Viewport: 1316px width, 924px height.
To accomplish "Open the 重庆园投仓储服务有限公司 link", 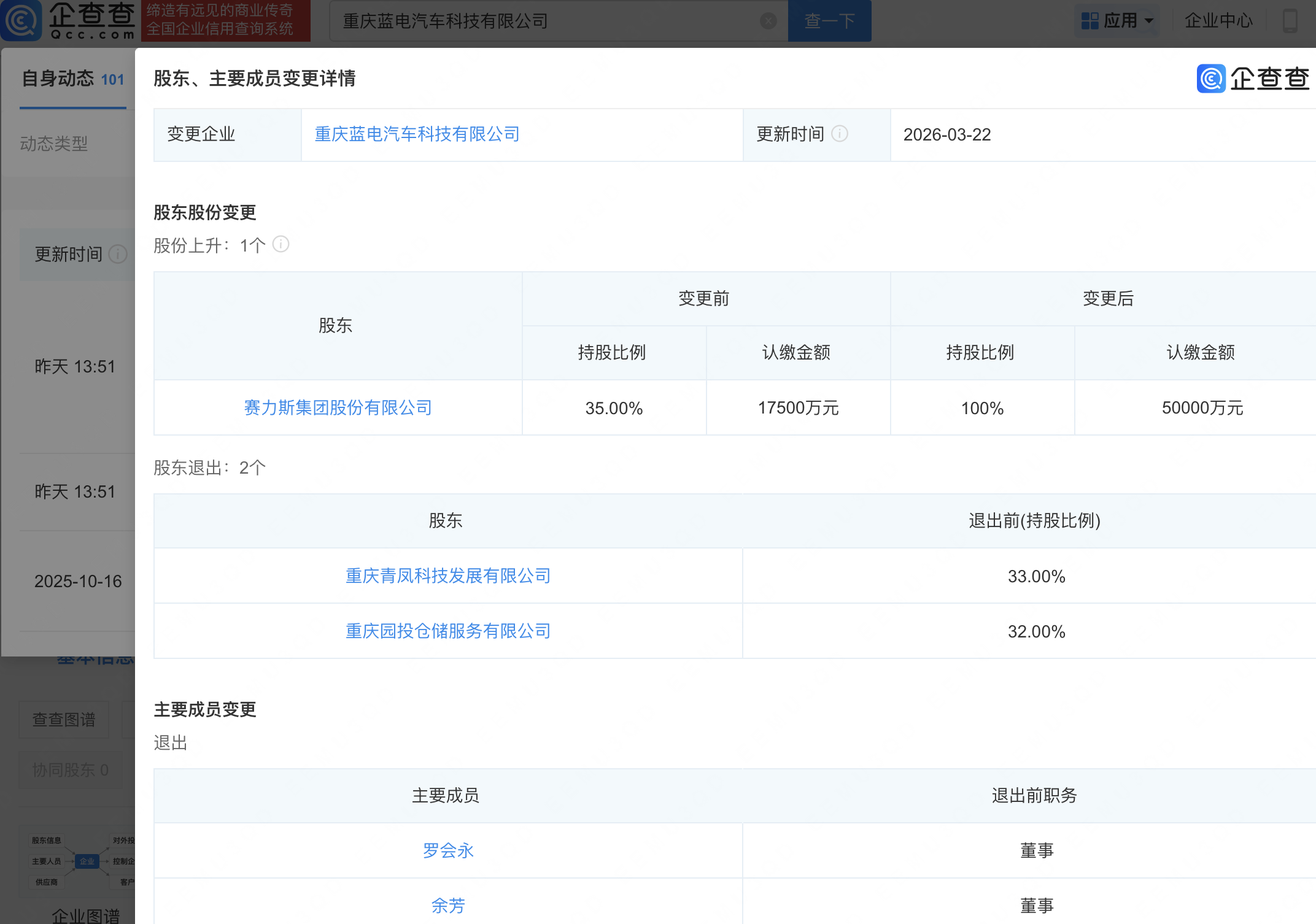I will point(447,631).
